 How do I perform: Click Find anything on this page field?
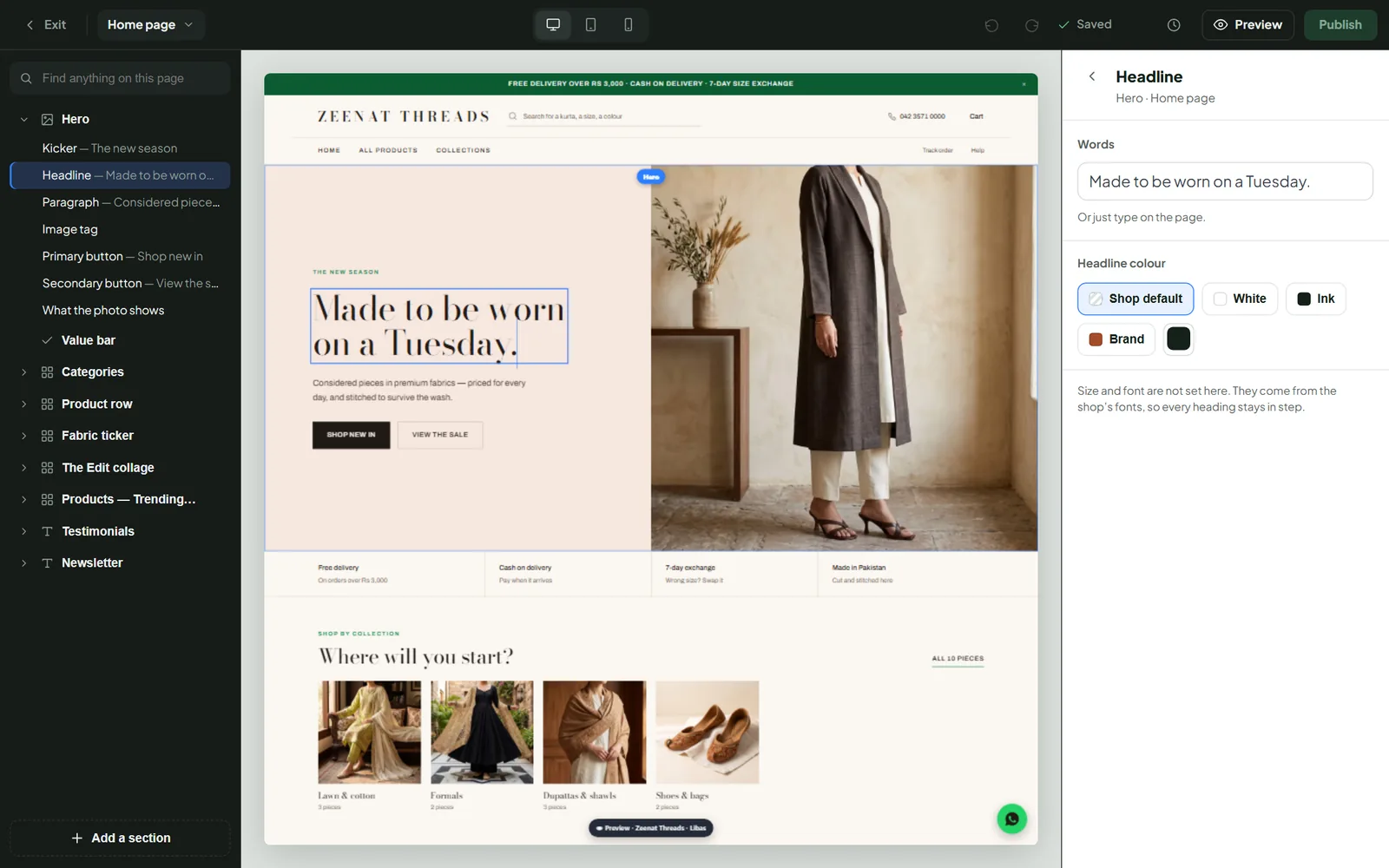[x=120, y=78]
